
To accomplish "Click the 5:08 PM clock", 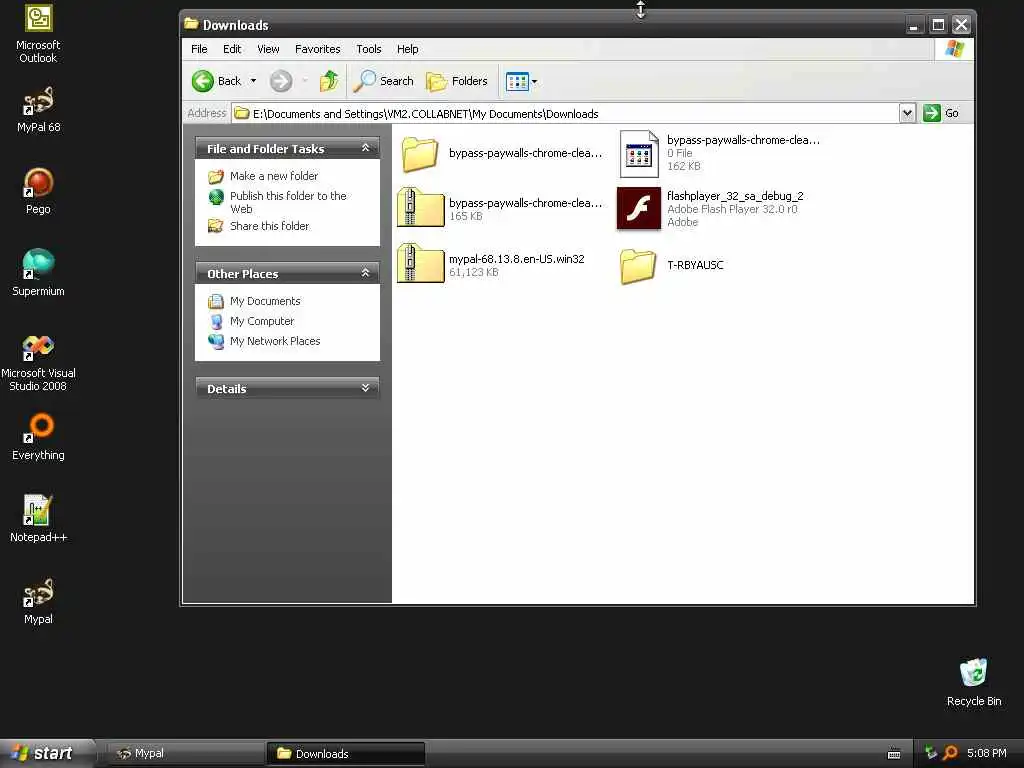I will (x=986, y=753).
